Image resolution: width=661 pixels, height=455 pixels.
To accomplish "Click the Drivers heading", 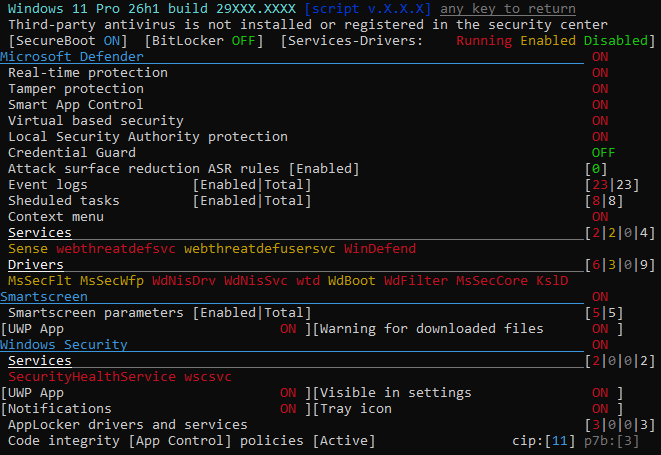I will point(36,265).
